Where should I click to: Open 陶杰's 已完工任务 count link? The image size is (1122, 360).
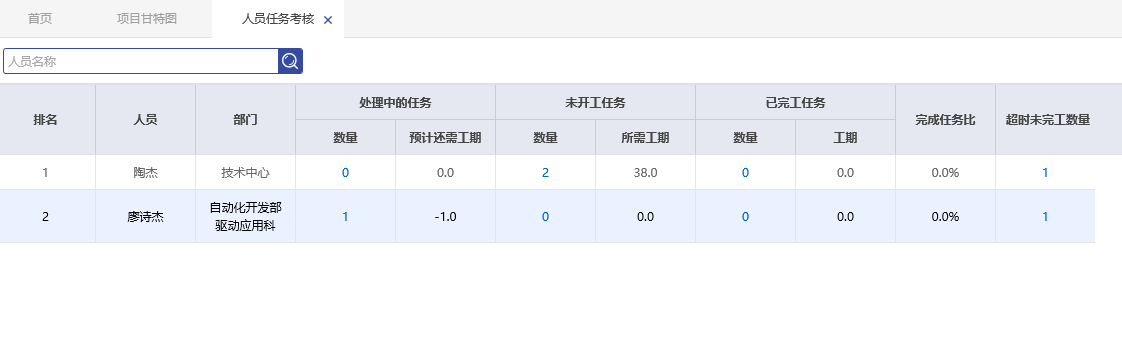pyautogui.click(x=745, y=172)
